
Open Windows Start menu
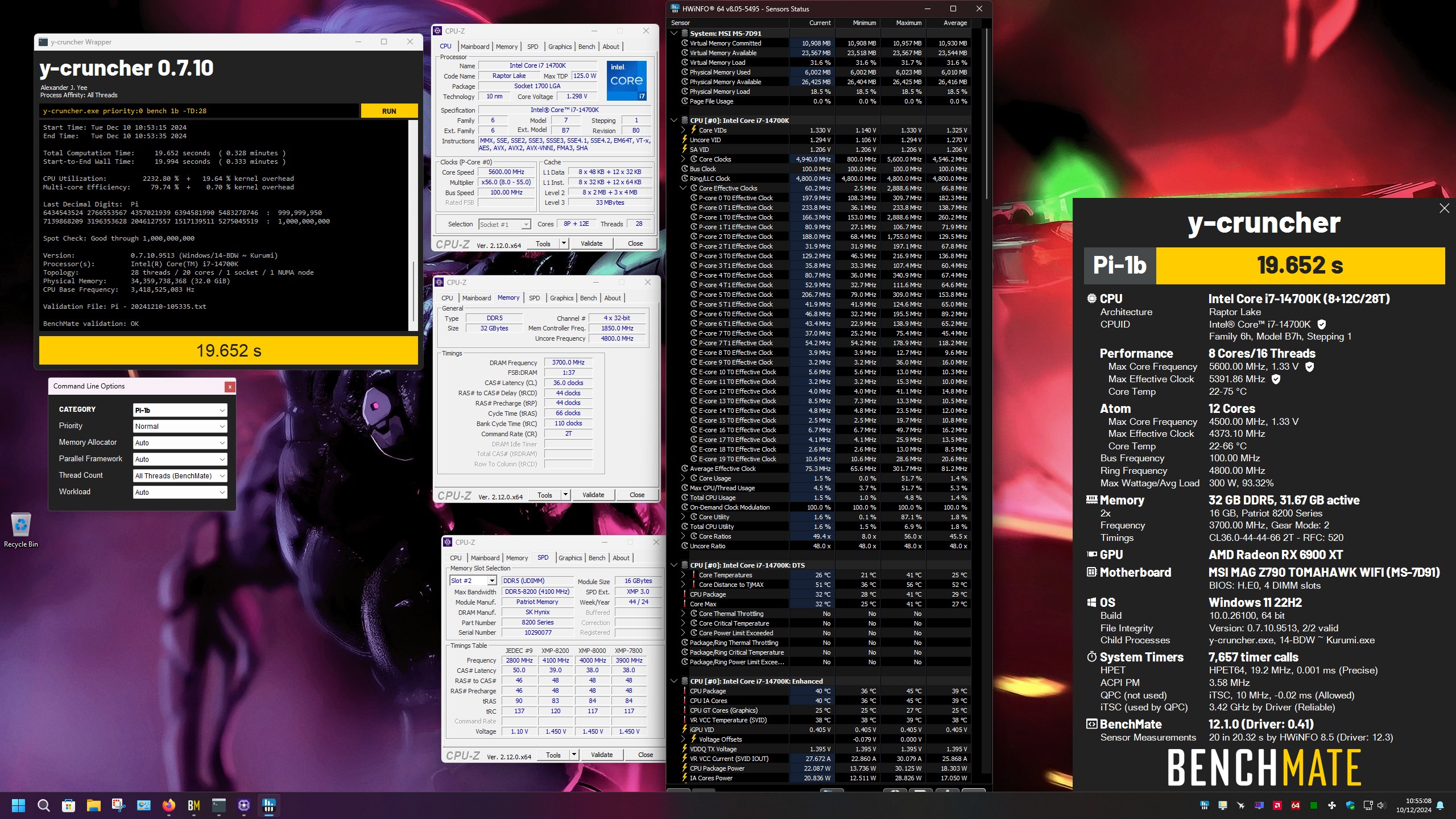pos(18,805)
